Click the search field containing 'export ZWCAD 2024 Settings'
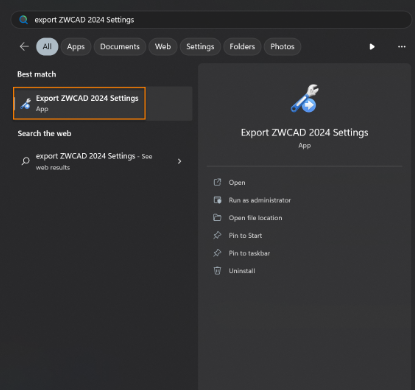The image size is (415, 390). 211,20
